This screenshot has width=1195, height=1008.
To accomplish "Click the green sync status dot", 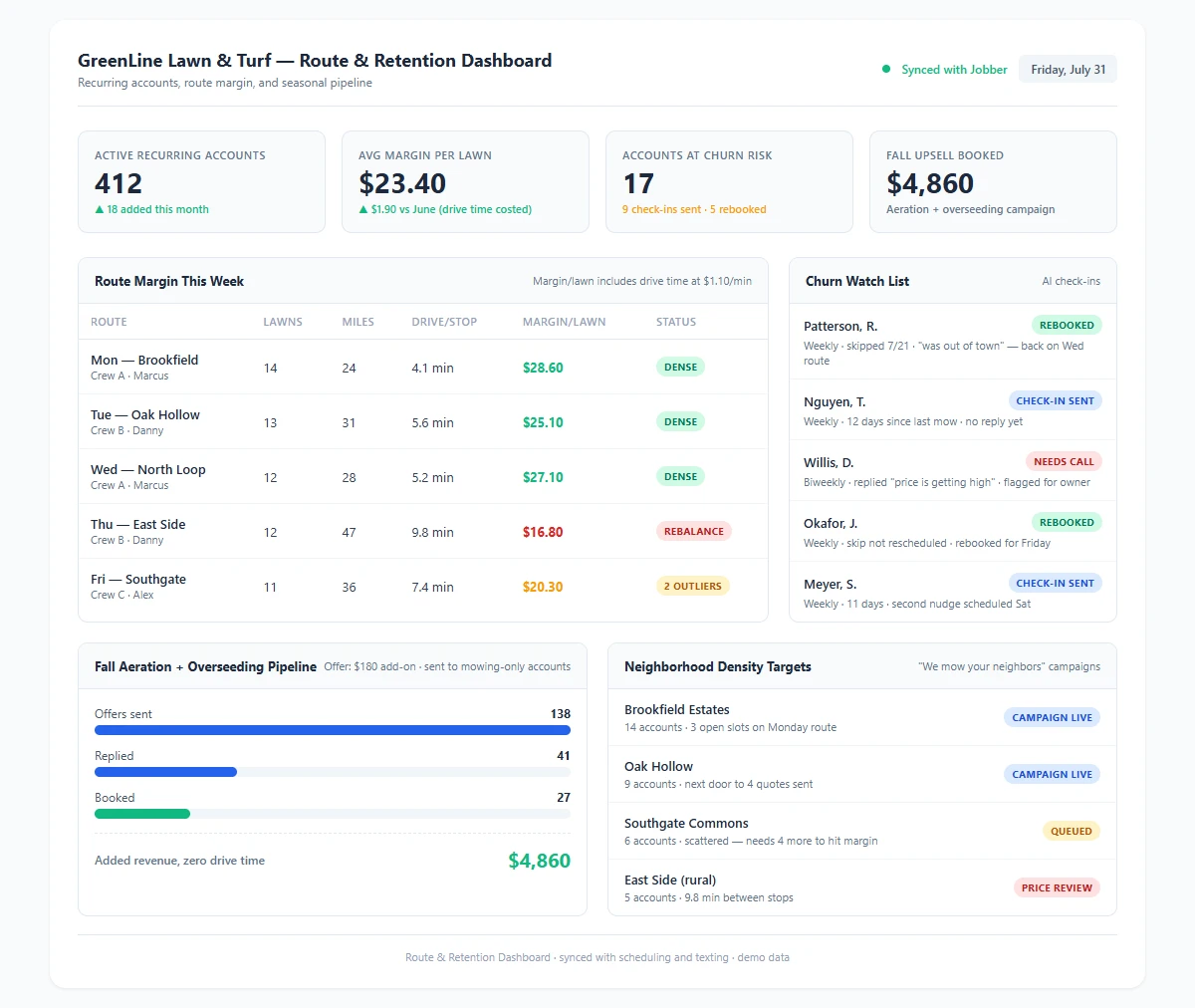I will coord(886,70).
